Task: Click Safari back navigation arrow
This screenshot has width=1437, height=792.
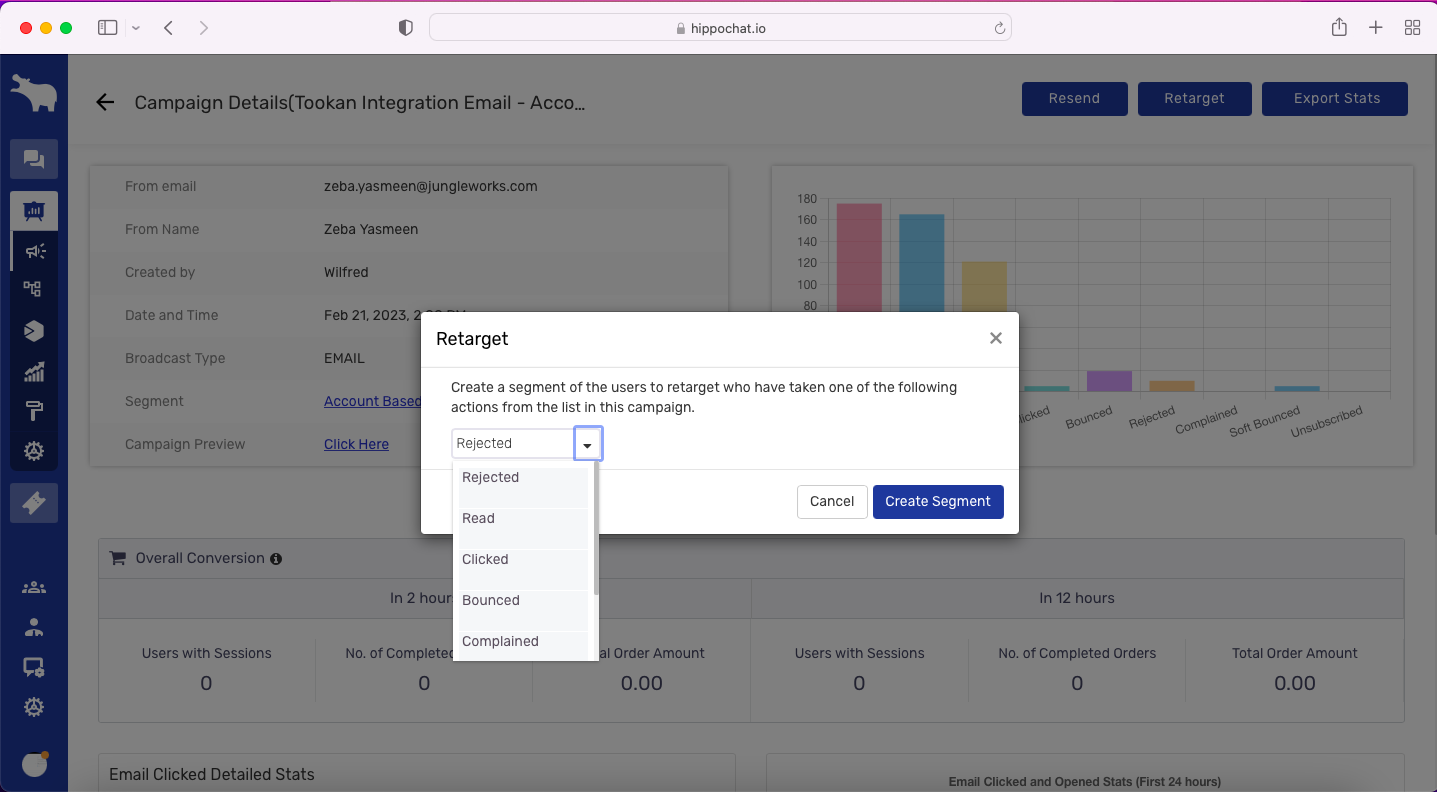Action: [169, 28]
